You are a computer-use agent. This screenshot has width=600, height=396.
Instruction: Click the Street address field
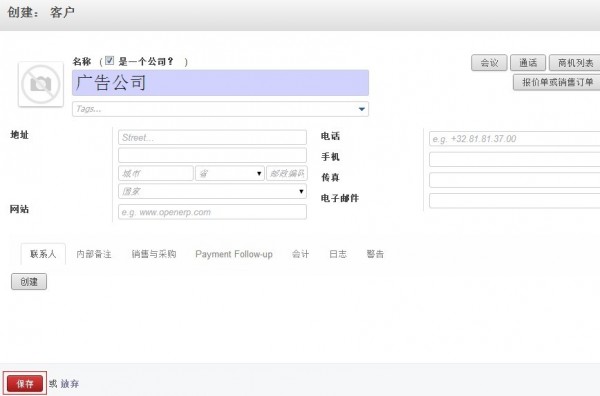pos(212,137)
